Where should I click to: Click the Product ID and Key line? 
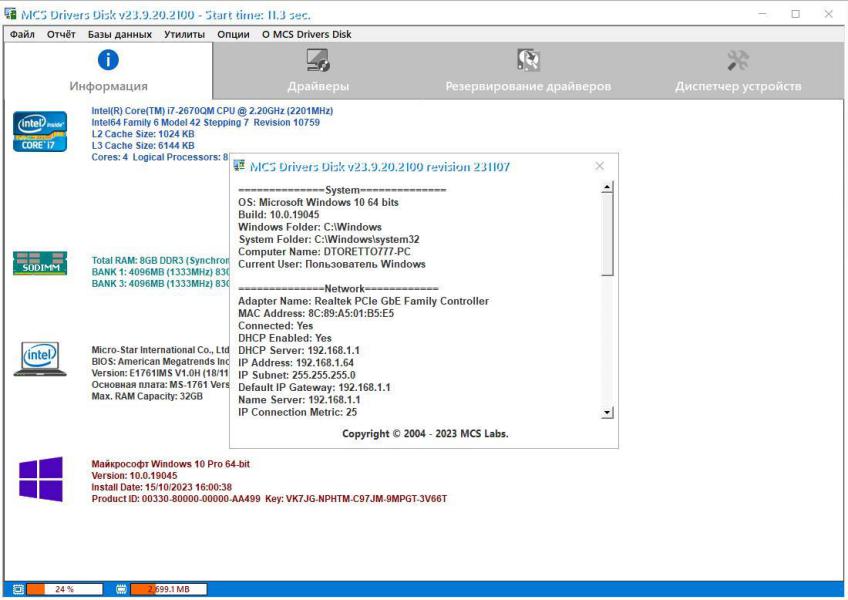[269, 499]
